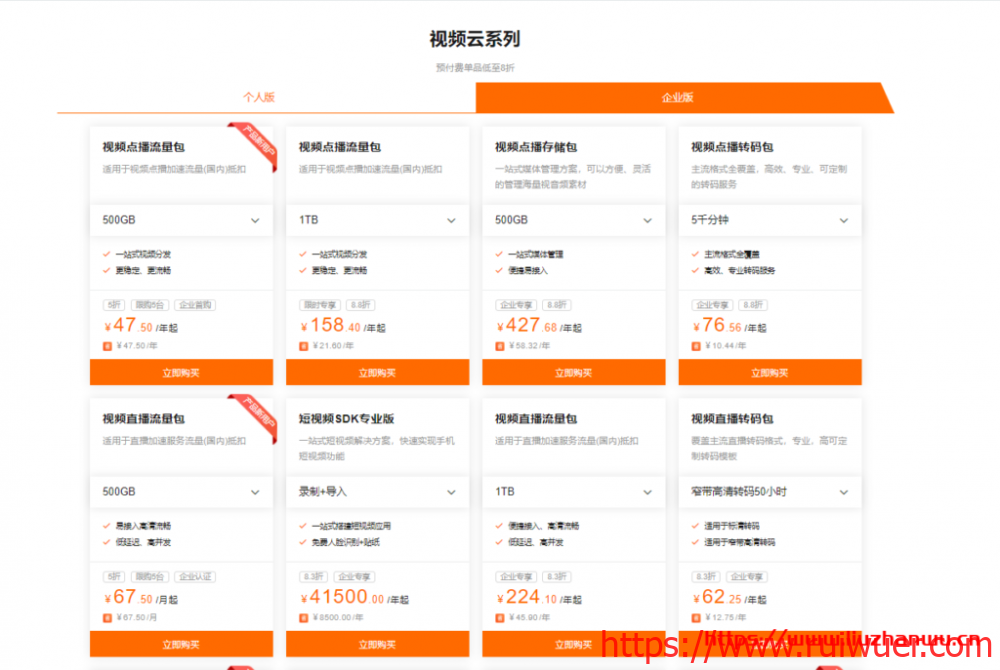Click the 企业首购 tag above ¥47.50
The width and height of the screenshot is (1000, 670).
pyautogui.click(x=195, y=305)
